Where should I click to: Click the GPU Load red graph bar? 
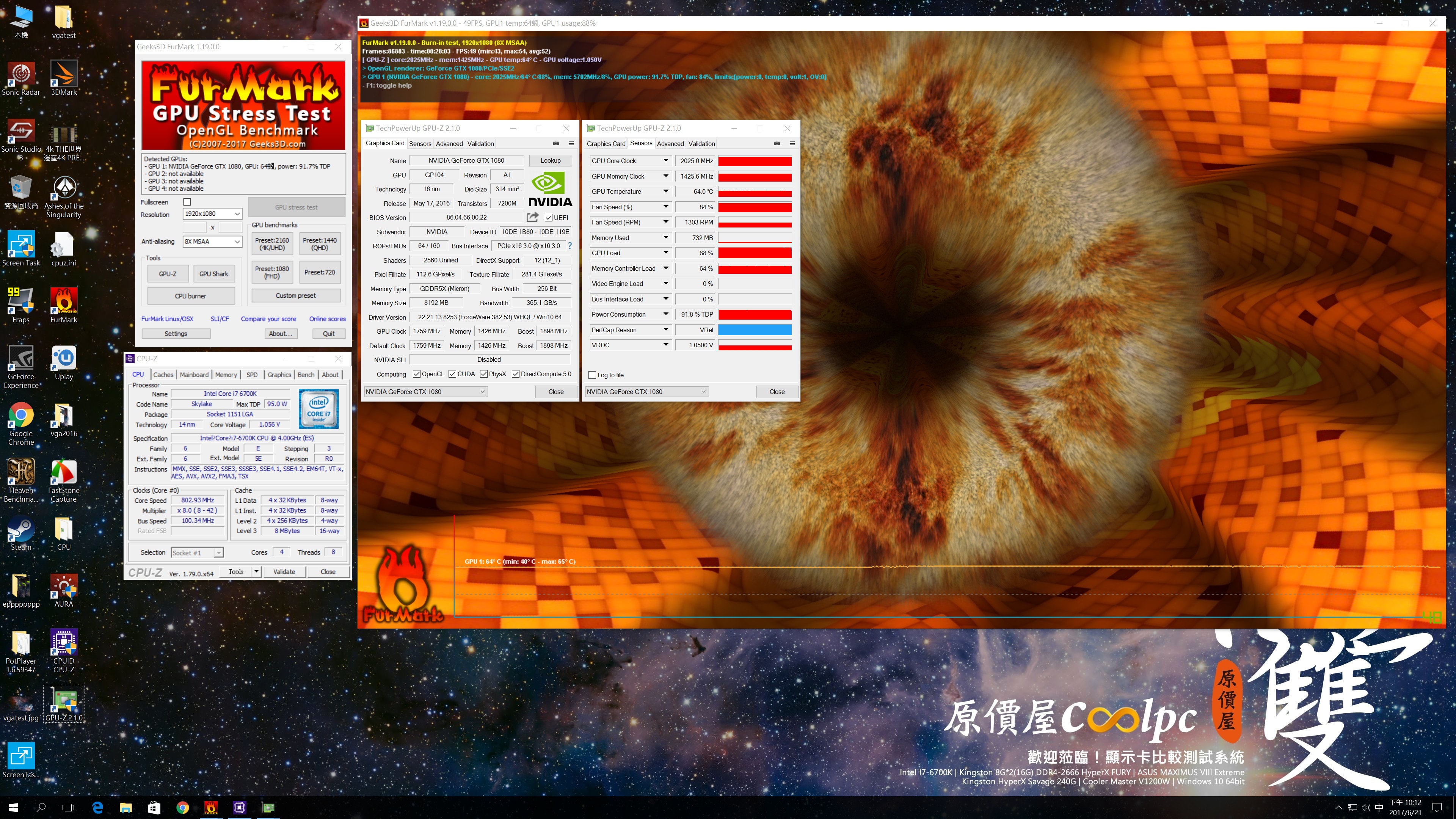755,253
